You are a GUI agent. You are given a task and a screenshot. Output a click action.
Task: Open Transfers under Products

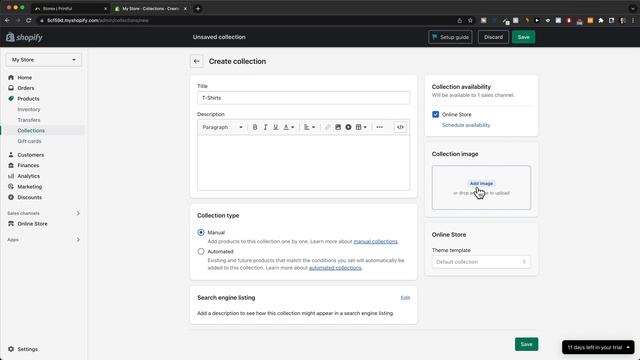pyautogui.click(x=29, y=120)
